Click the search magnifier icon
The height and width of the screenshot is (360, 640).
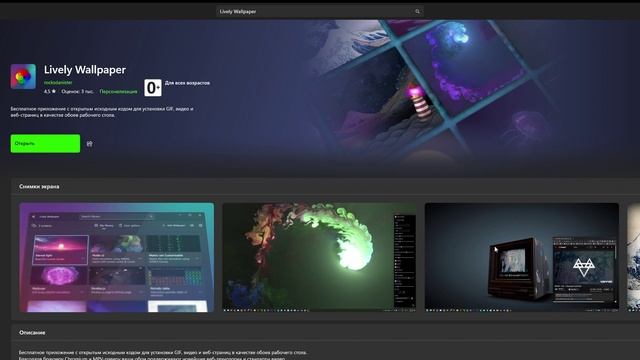[x=417, y=11]
